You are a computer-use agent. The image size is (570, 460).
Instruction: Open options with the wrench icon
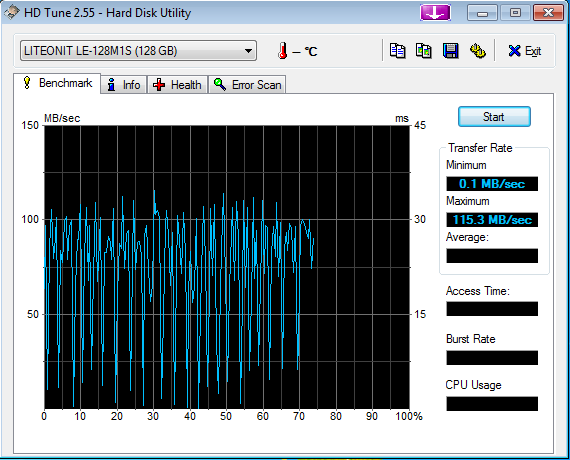click(477, 51)
